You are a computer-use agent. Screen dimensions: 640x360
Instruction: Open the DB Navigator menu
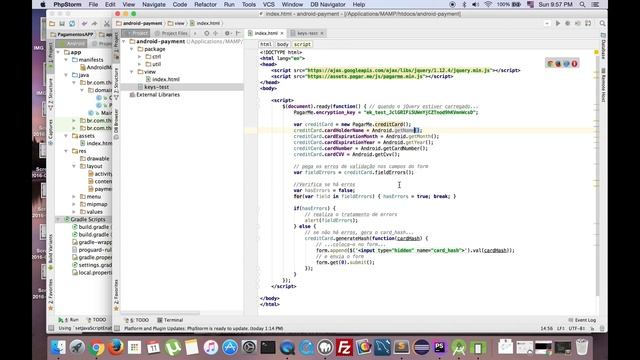pyautogui.click(x=328, y=4)
